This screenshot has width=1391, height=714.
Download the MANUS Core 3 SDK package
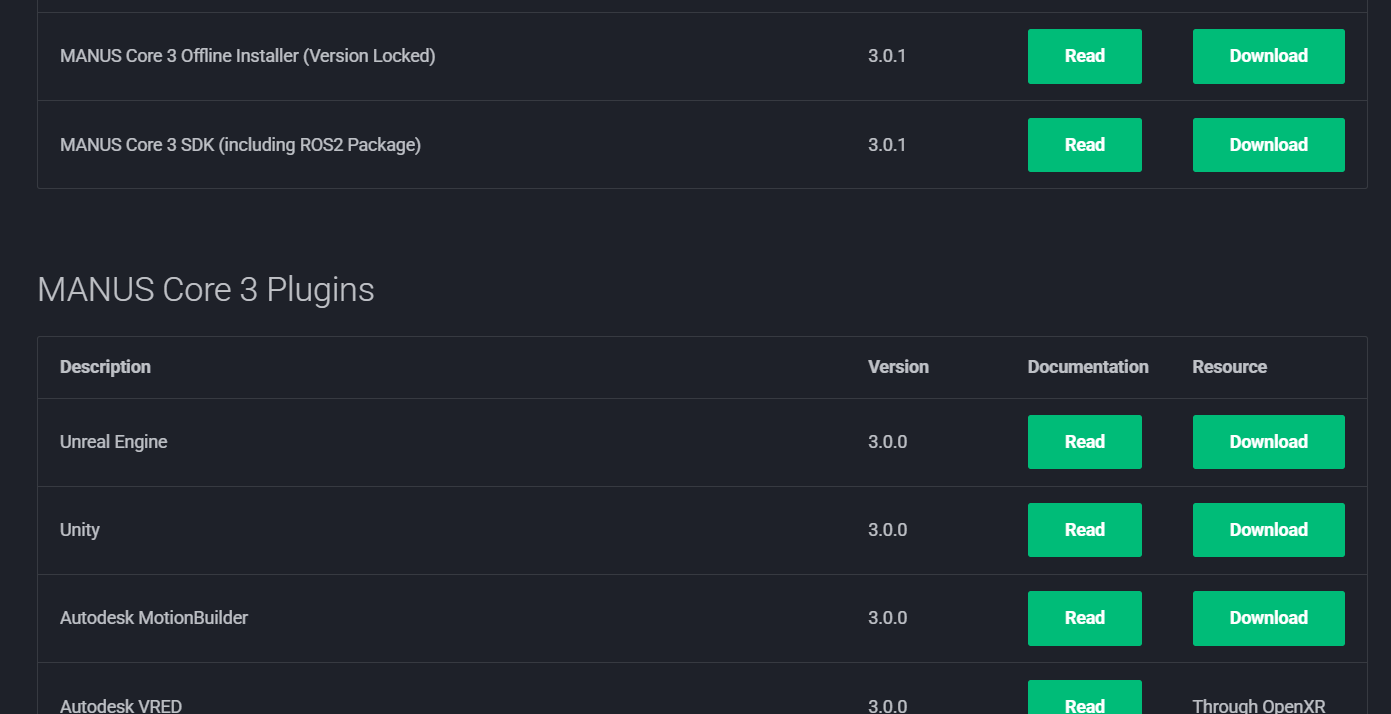click(x=1268, y=145)
